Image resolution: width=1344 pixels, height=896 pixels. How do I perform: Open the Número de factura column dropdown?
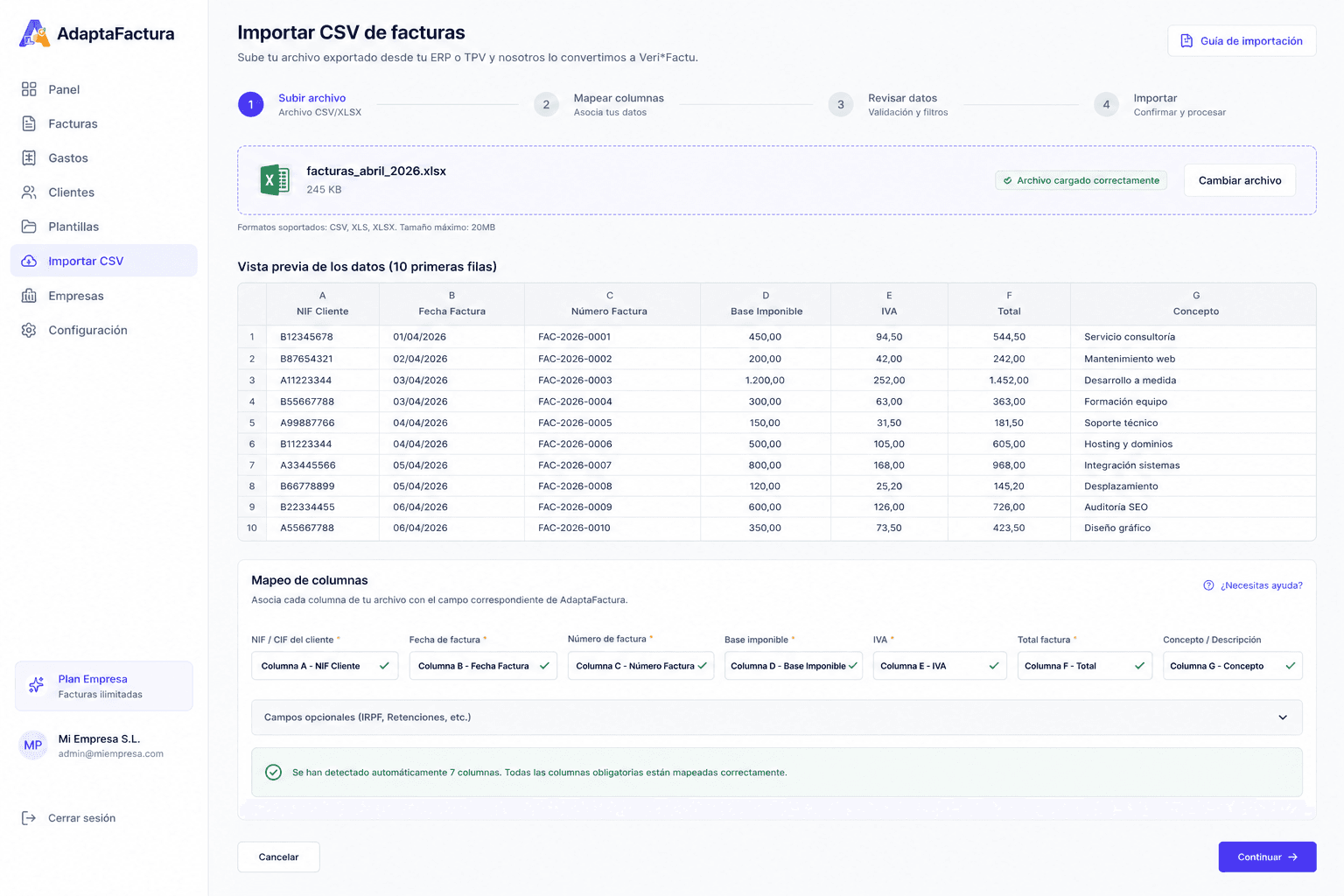click(x=640, y=666)
